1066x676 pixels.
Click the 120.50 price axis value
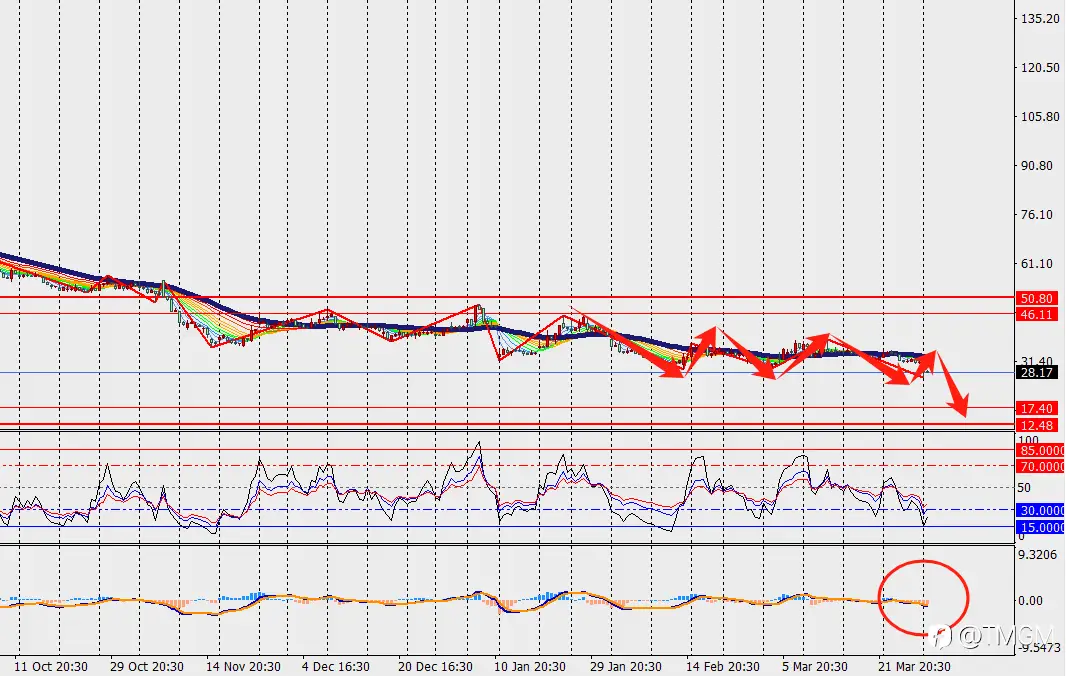click(1040, 67)
